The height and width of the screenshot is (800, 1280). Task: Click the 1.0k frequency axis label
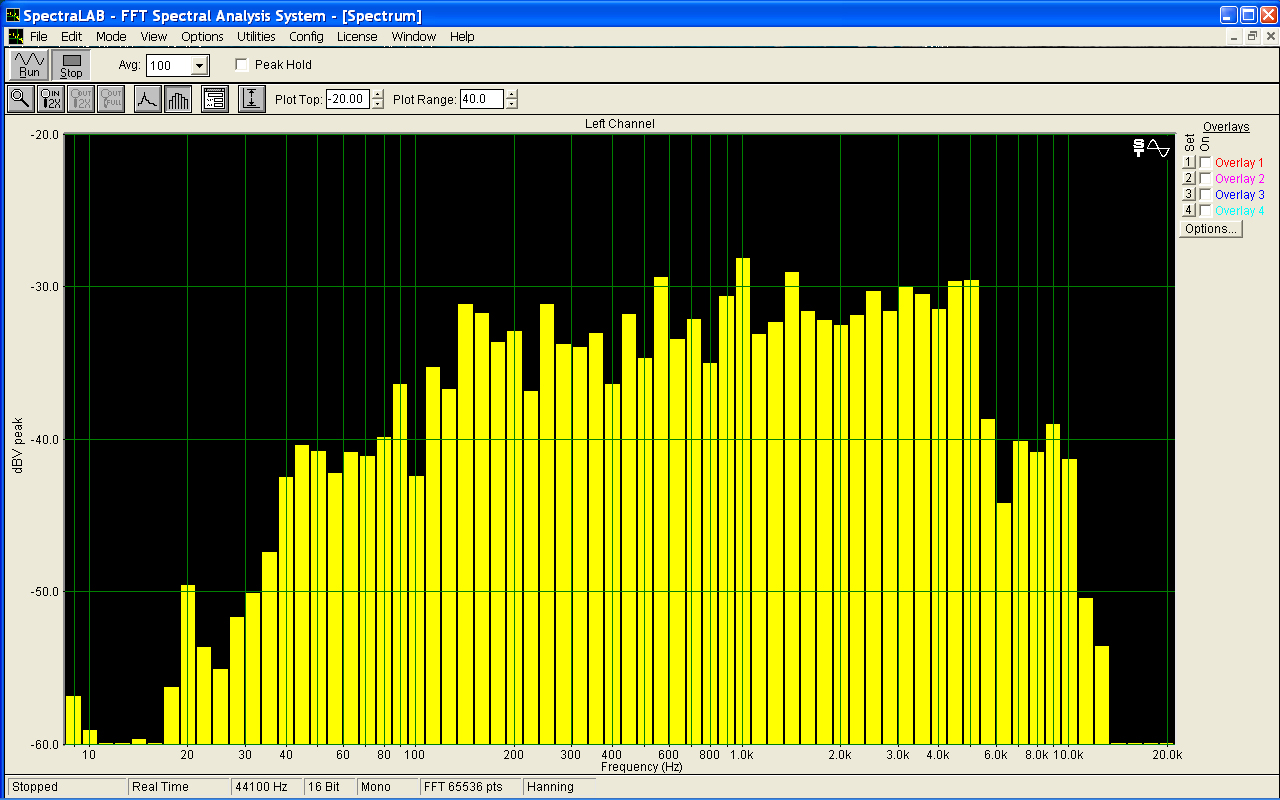741,755
